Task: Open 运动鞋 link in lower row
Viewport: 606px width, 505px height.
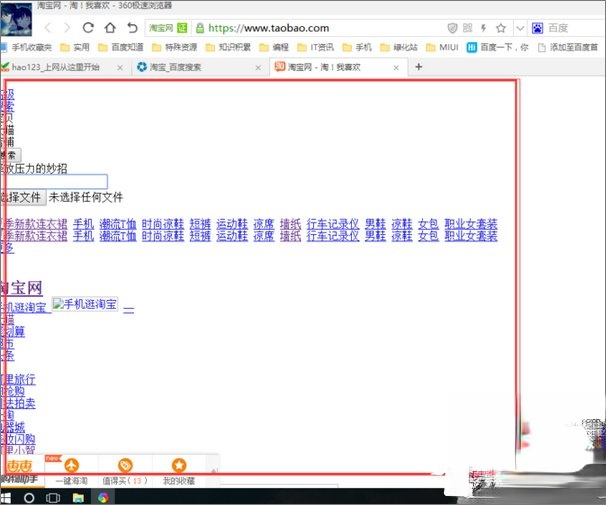Action: pyautogui.click(x=232, y=236)
